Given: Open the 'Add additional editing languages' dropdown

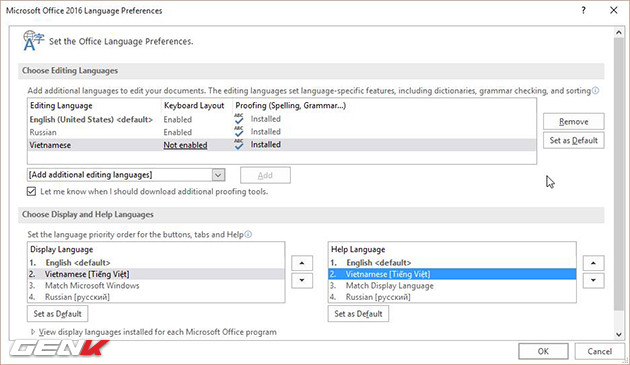Looking at the screenshot, I should [x=218, y=175].
